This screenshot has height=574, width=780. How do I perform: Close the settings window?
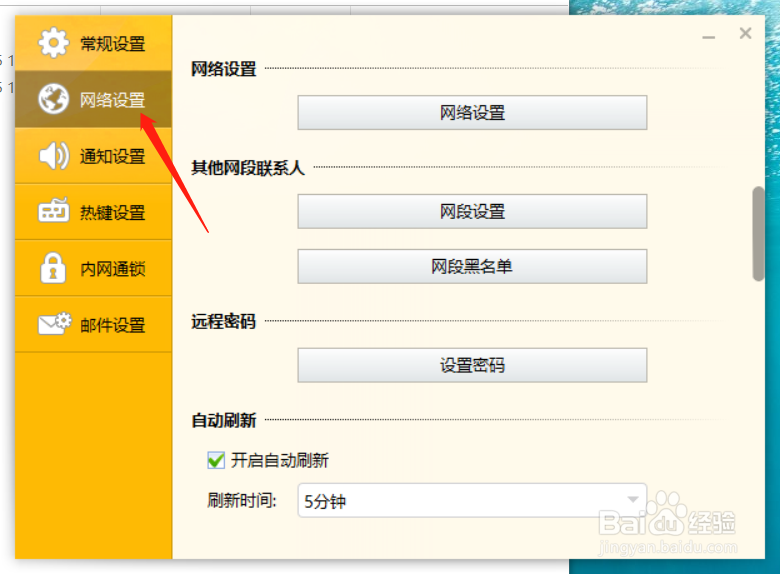point(745,33)
